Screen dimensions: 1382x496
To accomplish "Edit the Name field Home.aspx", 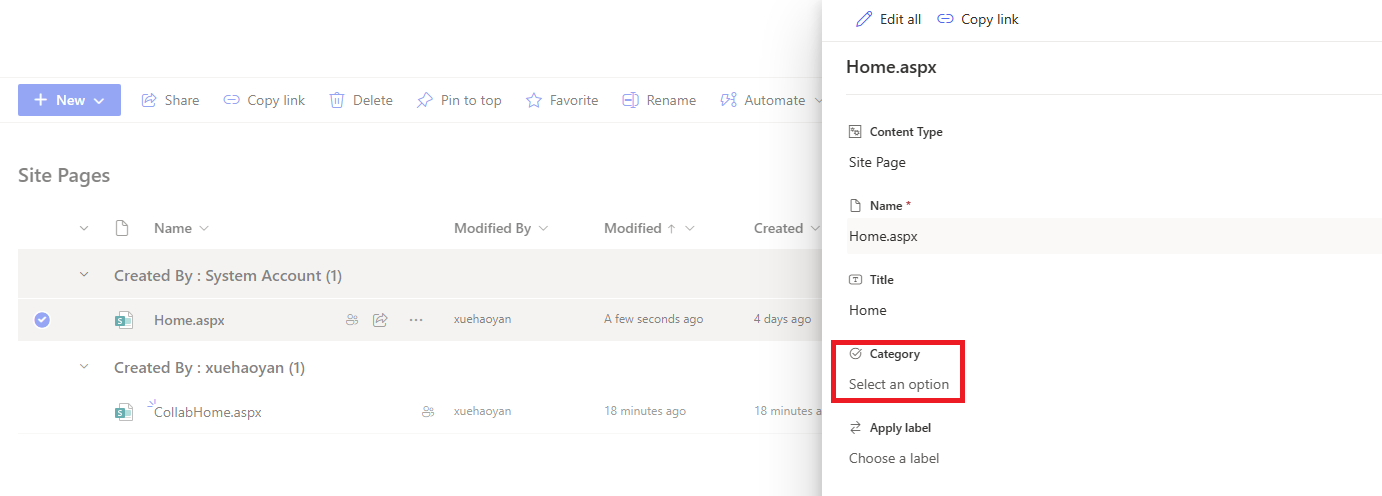I will coord(1114,237).
